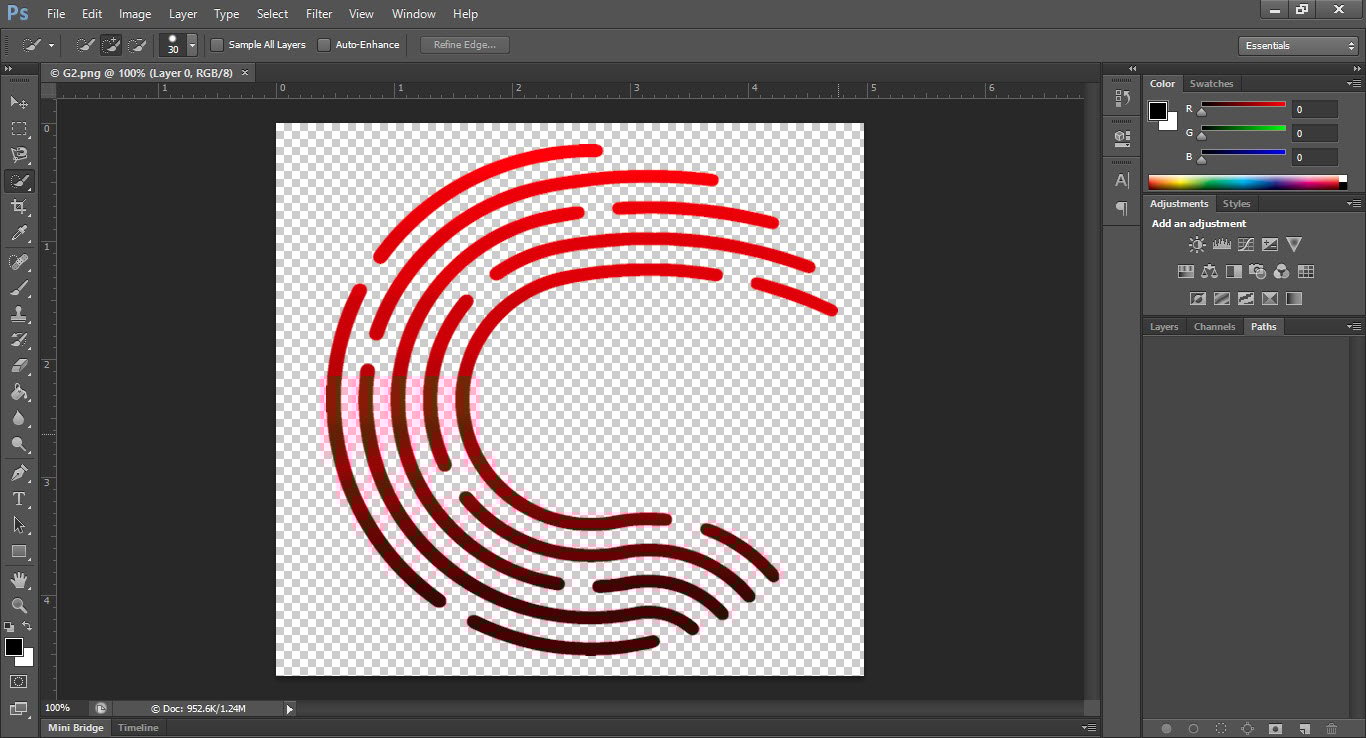Add a Photo Filter adjustment
The height and width of the screenshot is (738, 1366).
(x=1258, y=271)
